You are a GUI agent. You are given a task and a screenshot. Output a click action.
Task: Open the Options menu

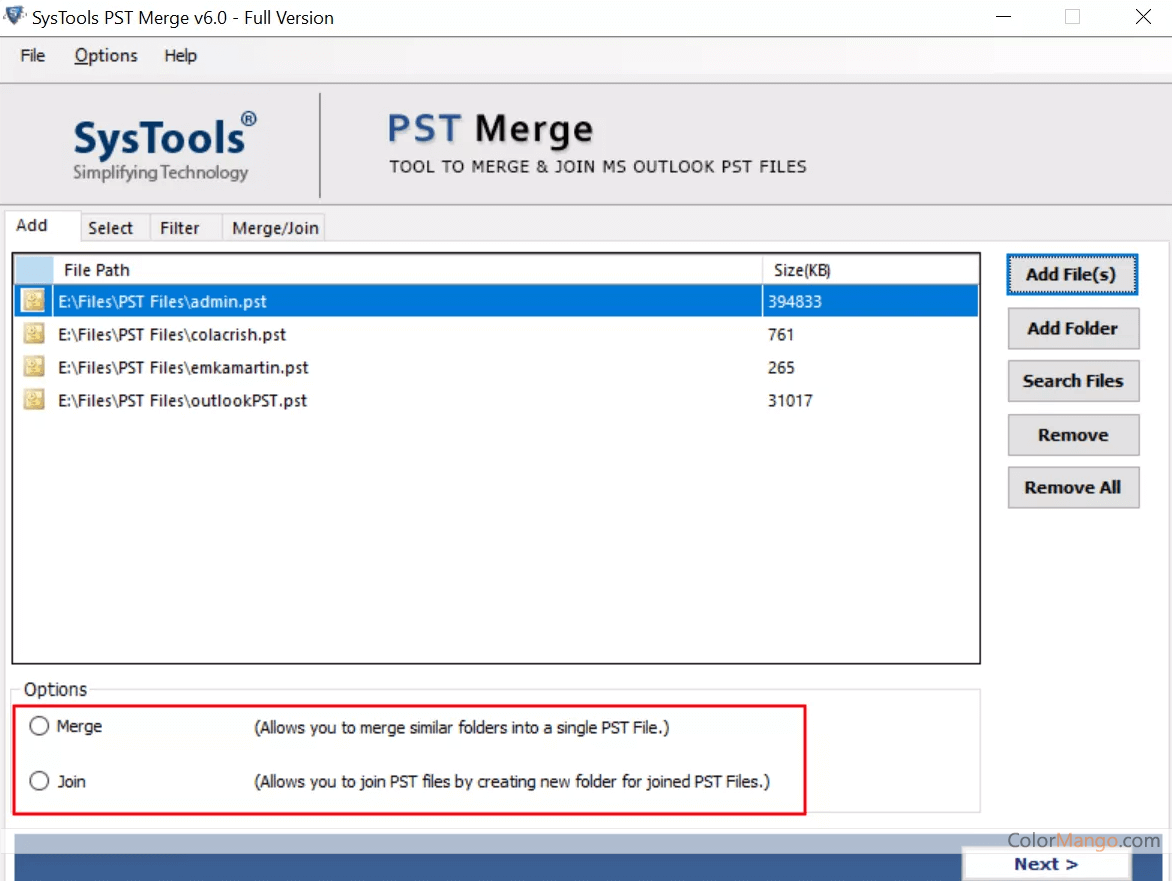coord(106,56)
